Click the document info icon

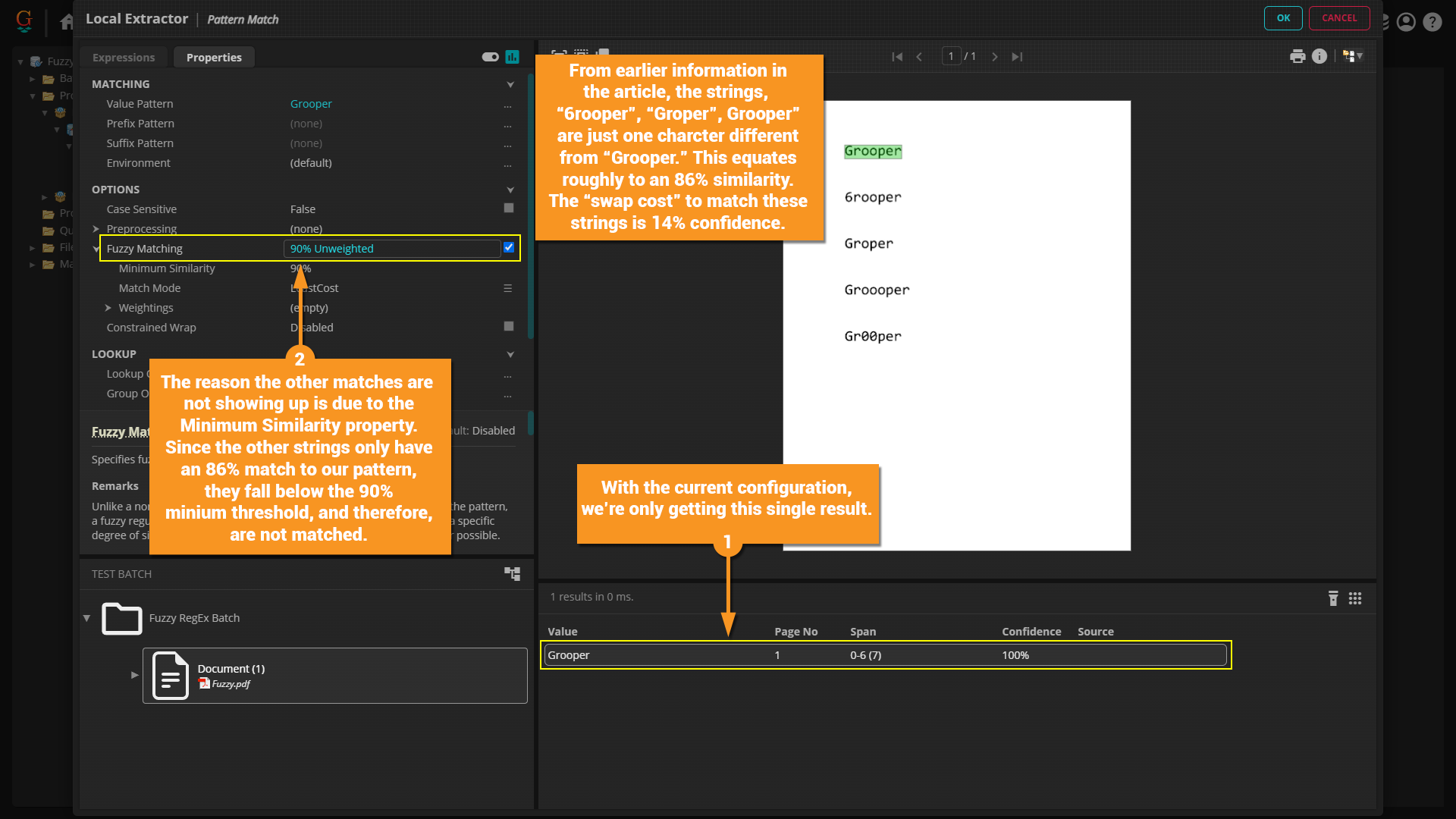coord(1319,56)
